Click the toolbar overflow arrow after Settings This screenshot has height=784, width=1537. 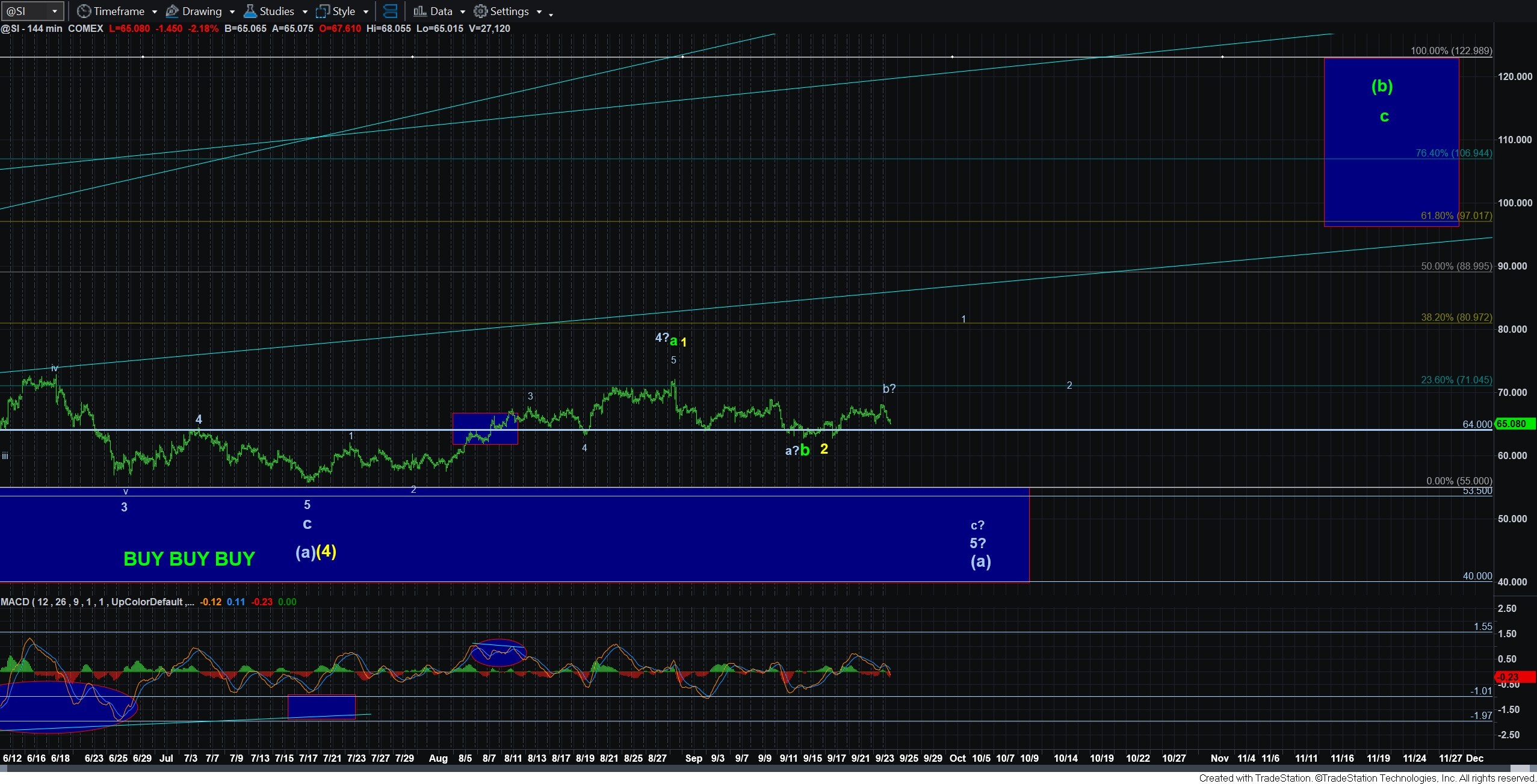[551, 13]
